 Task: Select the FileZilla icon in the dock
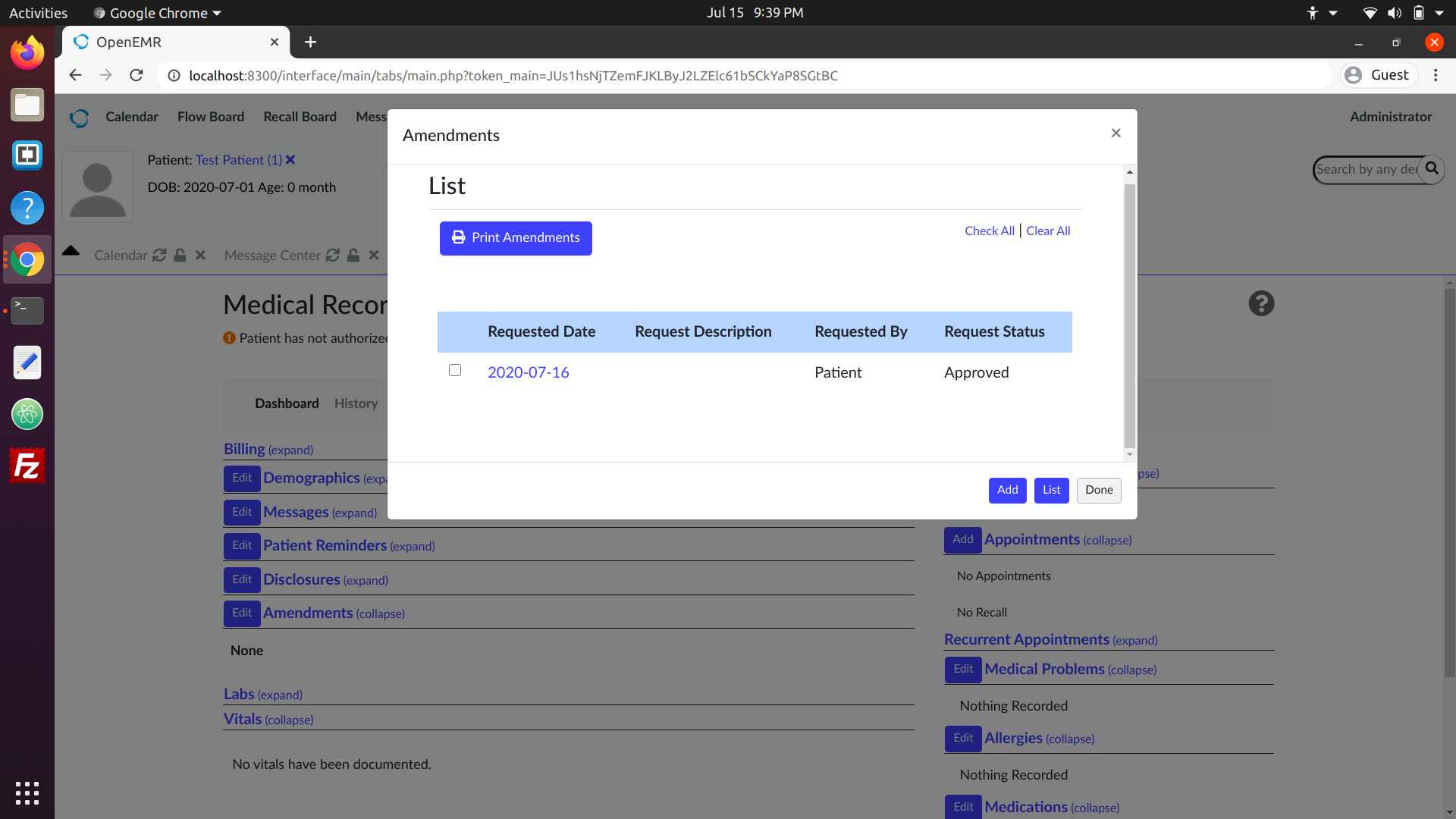click(27, 465)
